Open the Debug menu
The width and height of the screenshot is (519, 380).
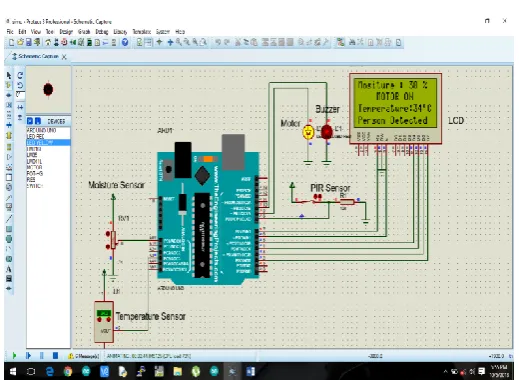click(x=102, y=32)
